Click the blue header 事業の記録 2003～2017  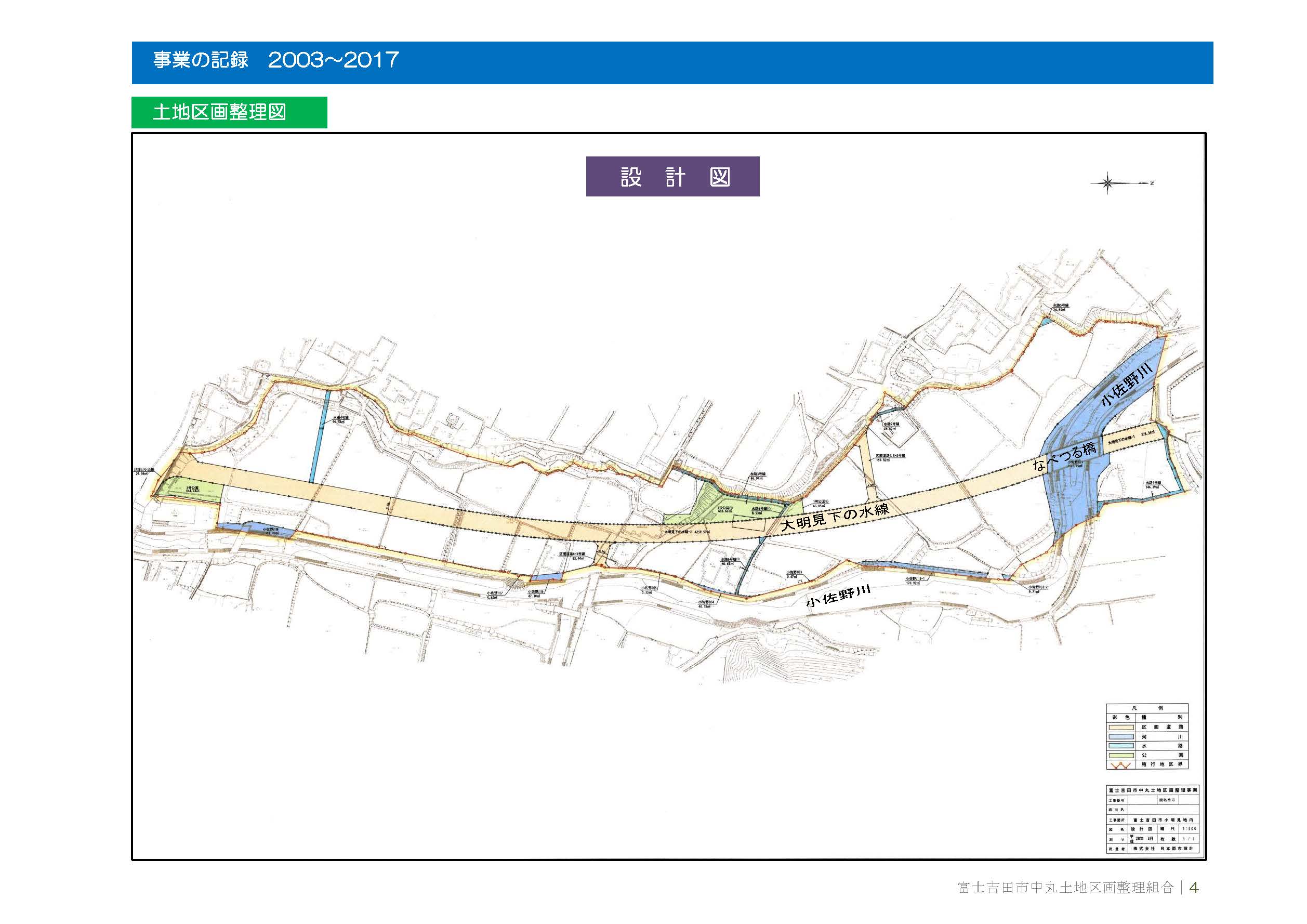(672, 63)
